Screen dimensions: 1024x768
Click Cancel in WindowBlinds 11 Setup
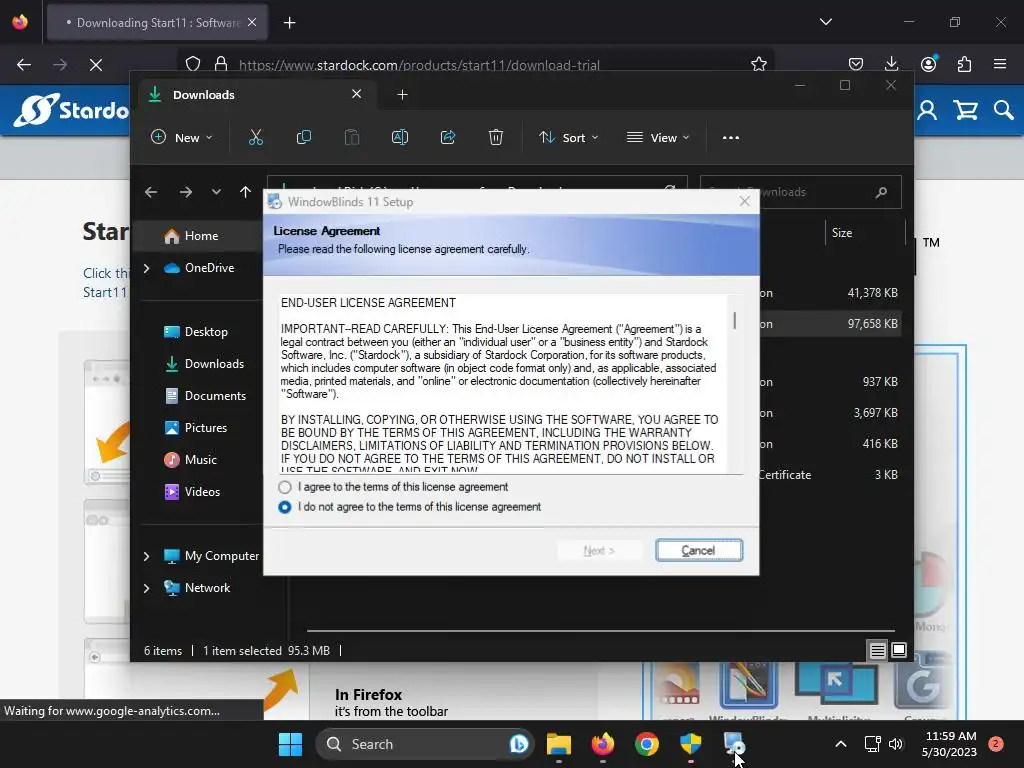click(699, 551)
